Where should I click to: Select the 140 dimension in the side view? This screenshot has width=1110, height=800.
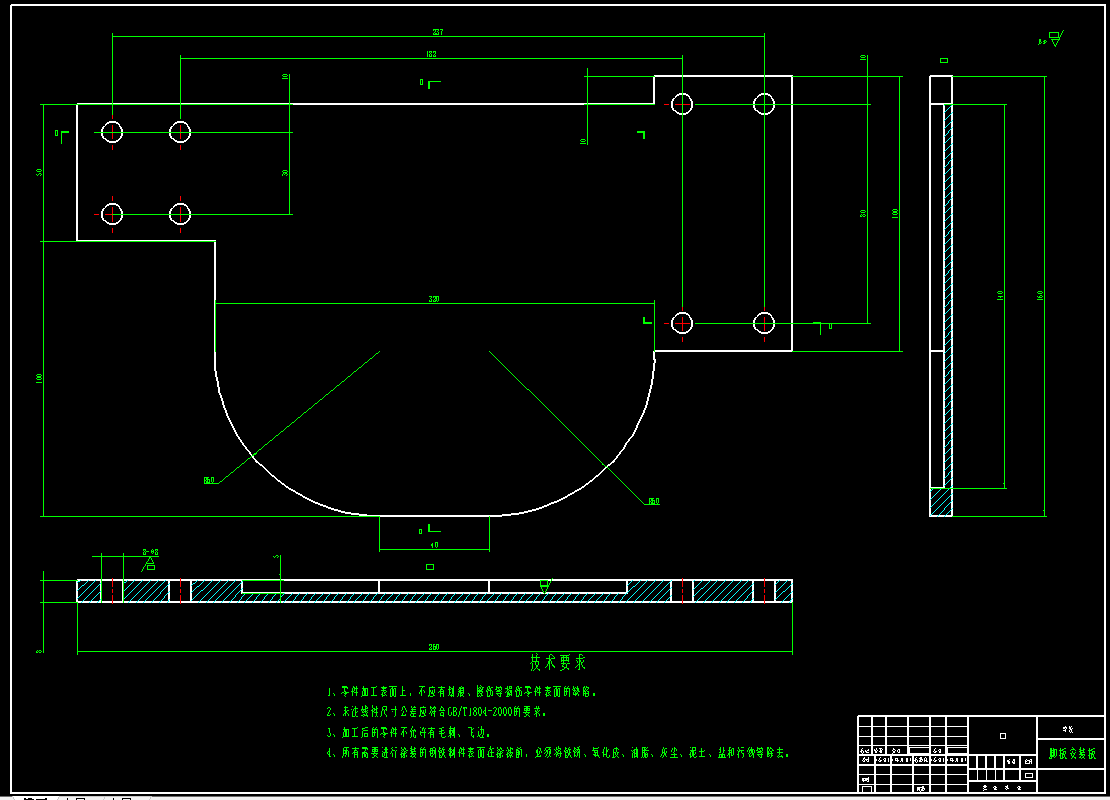click(1000, 295)
